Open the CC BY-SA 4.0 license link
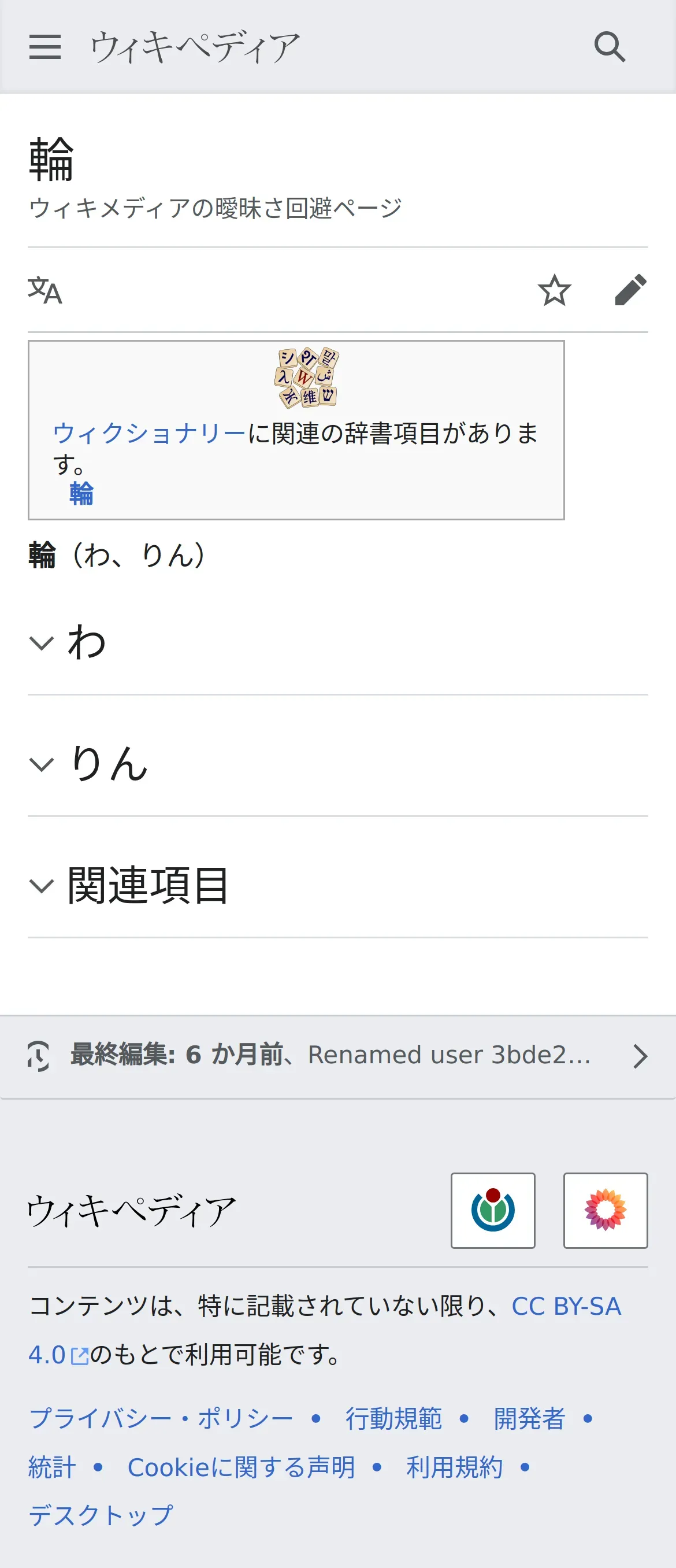 (565, 1306)
